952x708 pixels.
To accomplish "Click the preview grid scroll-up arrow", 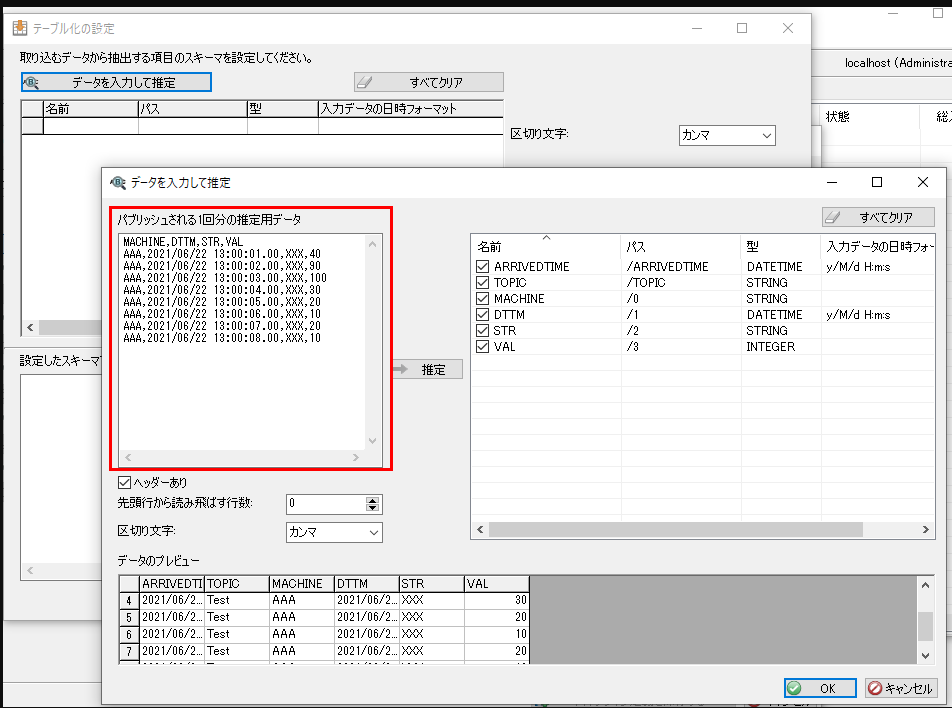I will (925, 585).
